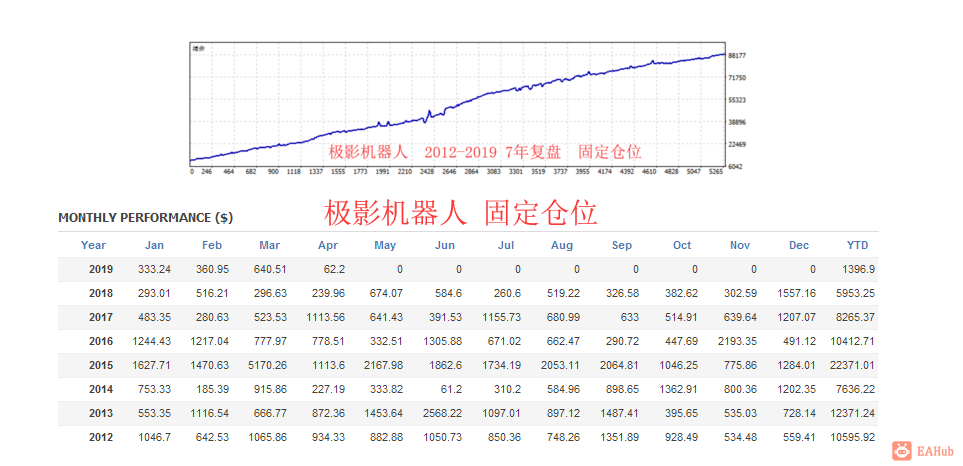This screenshot has height=466, width=963.
Task: Click 2017 September value 633
Action: (630, 317)
